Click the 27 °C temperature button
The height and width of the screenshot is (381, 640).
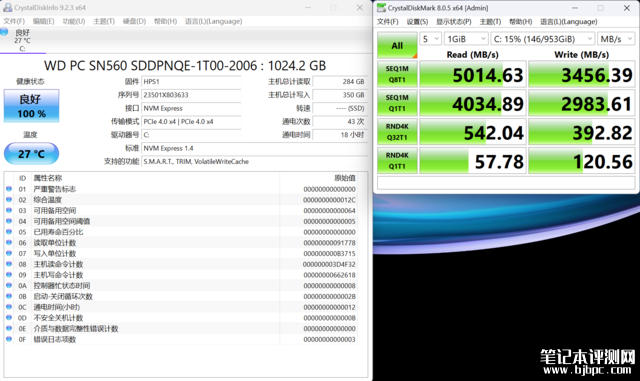tap(31, 154)
